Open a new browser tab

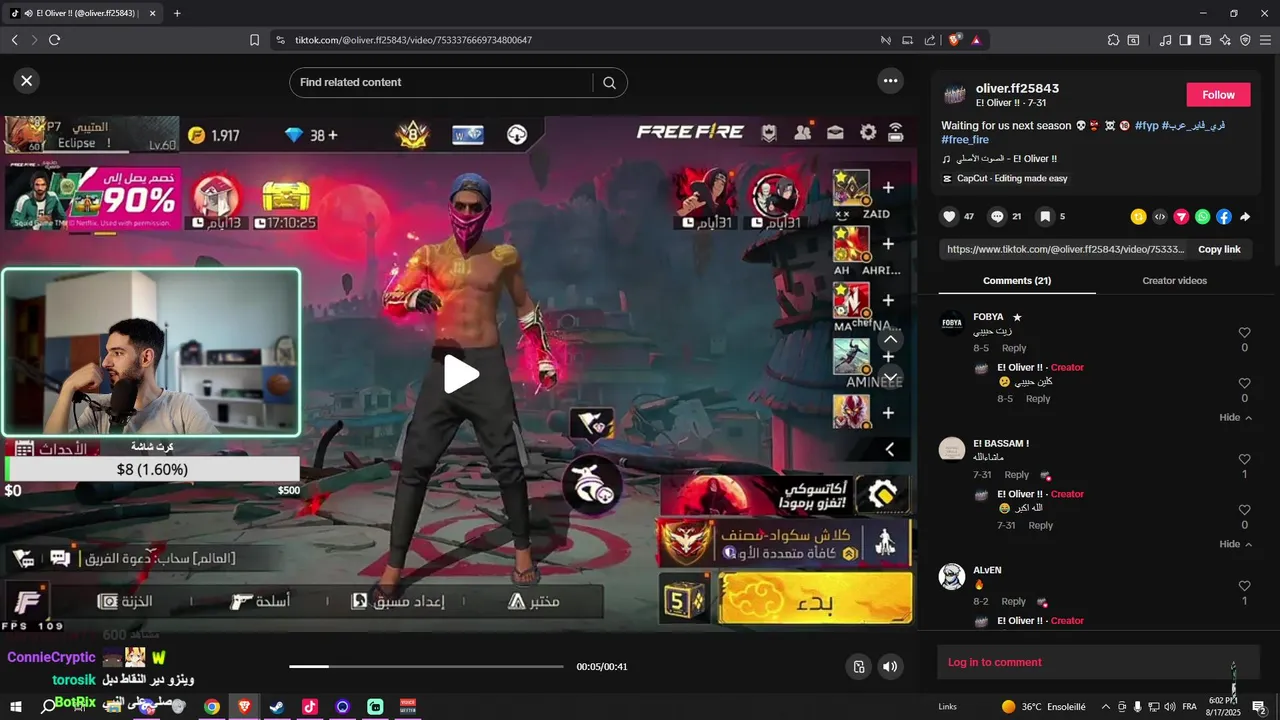click(x=177, y=13)
